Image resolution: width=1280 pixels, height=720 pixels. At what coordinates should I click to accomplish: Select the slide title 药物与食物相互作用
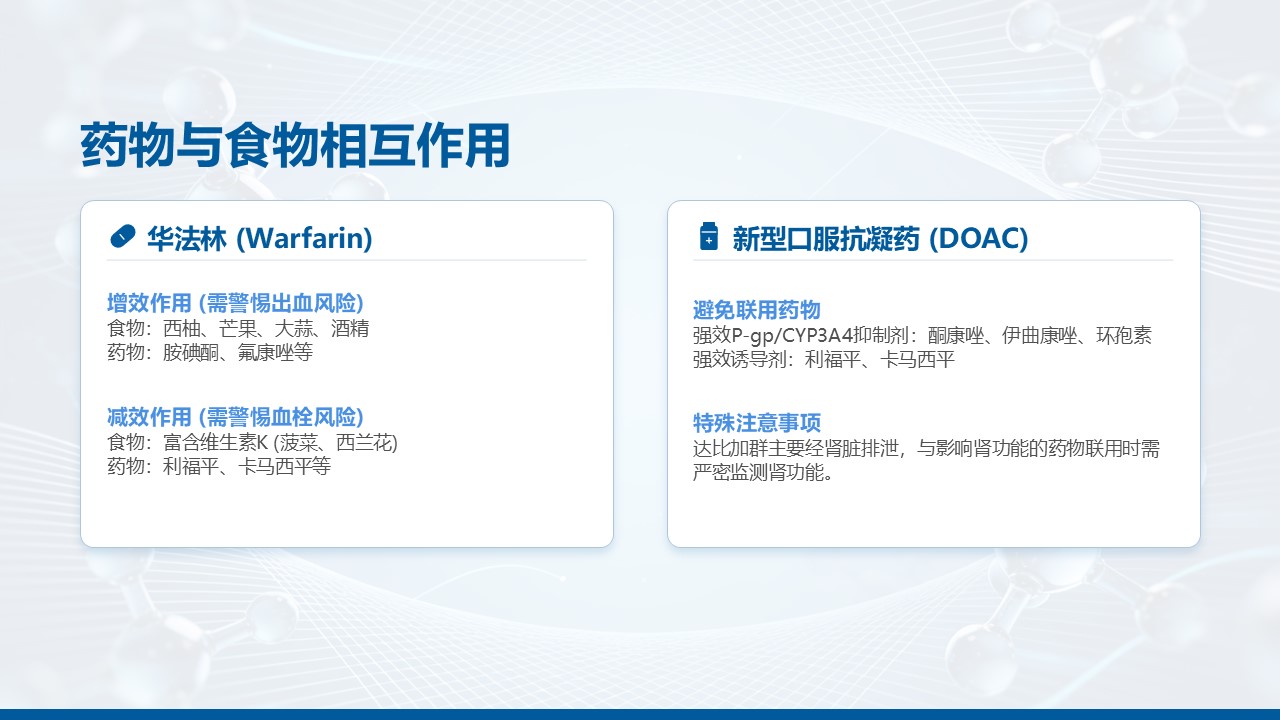[x=295, y=146]
